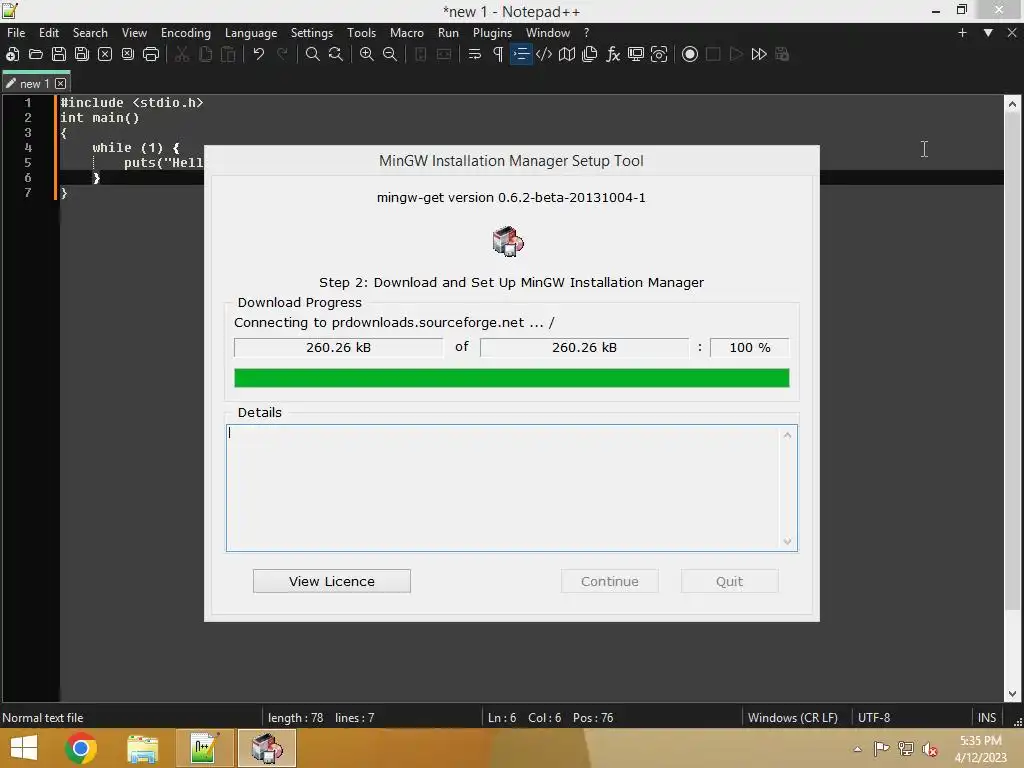Toggle show all characters pilcrow
This screenshot has height=768, width=1024.
tap(498, 54)
